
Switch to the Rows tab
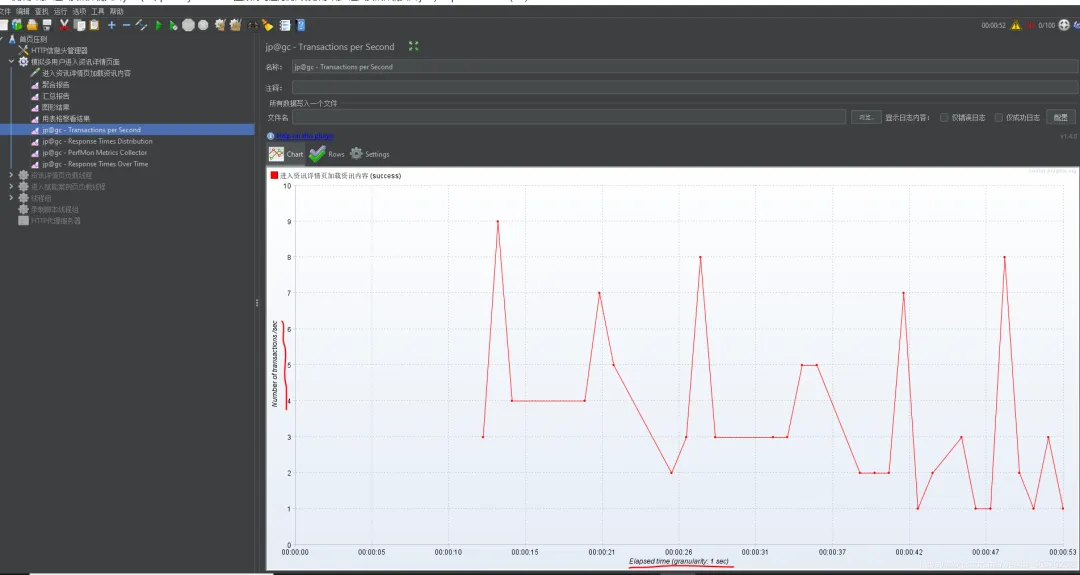tap(327, 154)
